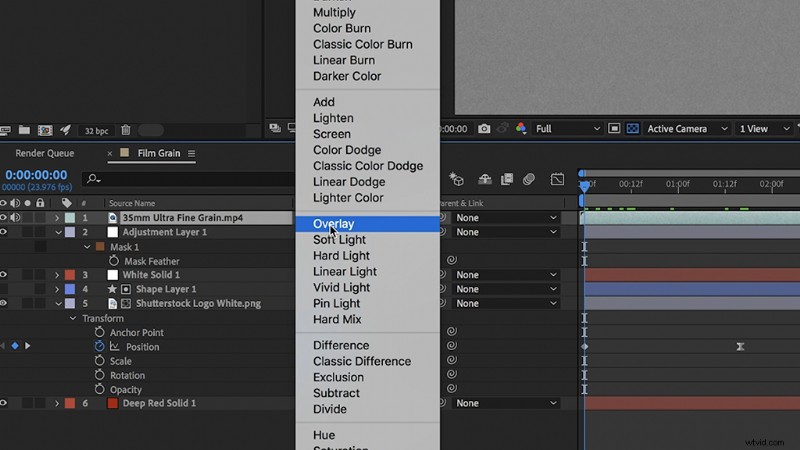Hide the Deep Red Solid 1 layer

coord(4,403)
